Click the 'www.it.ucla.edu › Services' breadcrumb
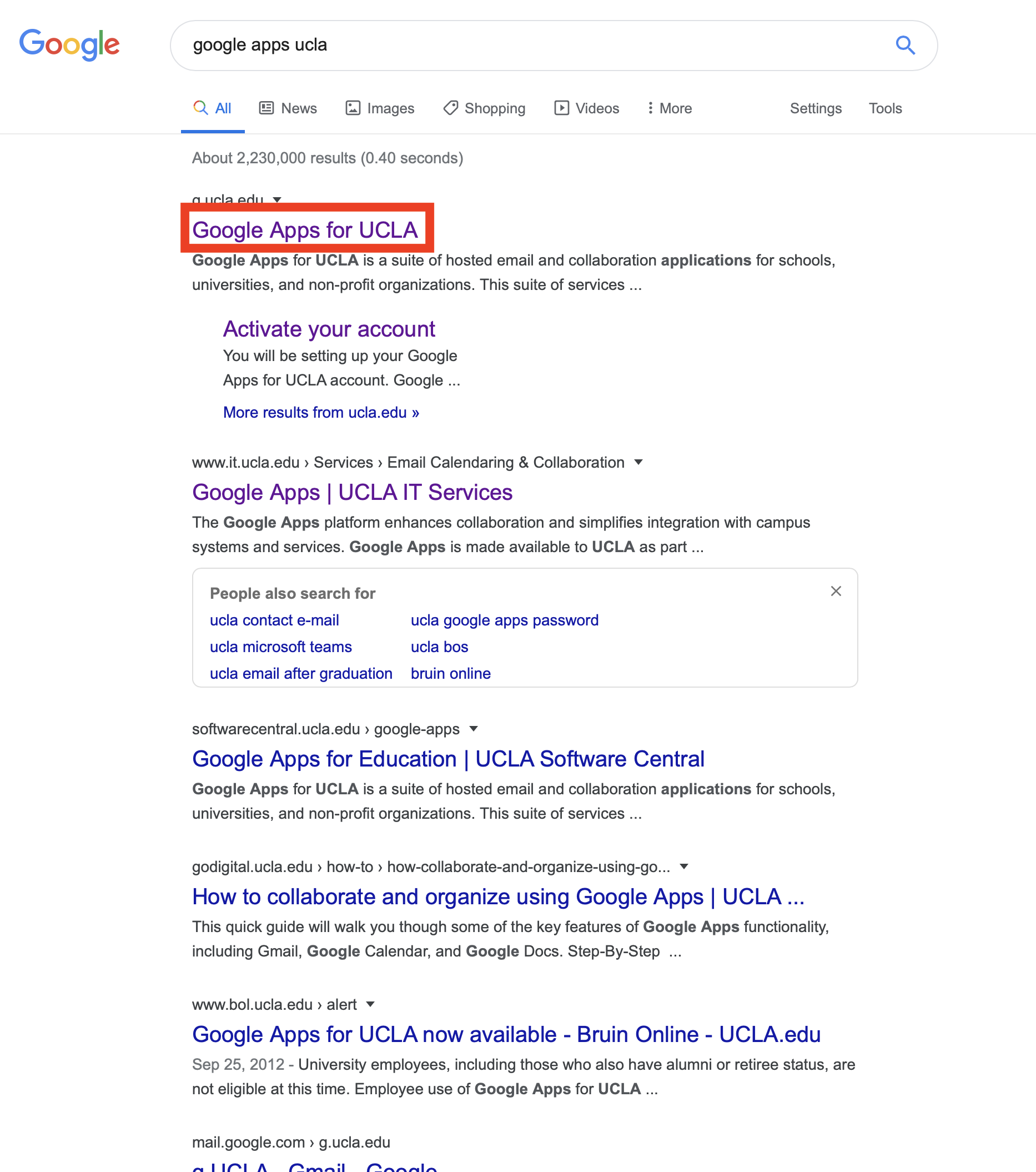 point(408,462)
